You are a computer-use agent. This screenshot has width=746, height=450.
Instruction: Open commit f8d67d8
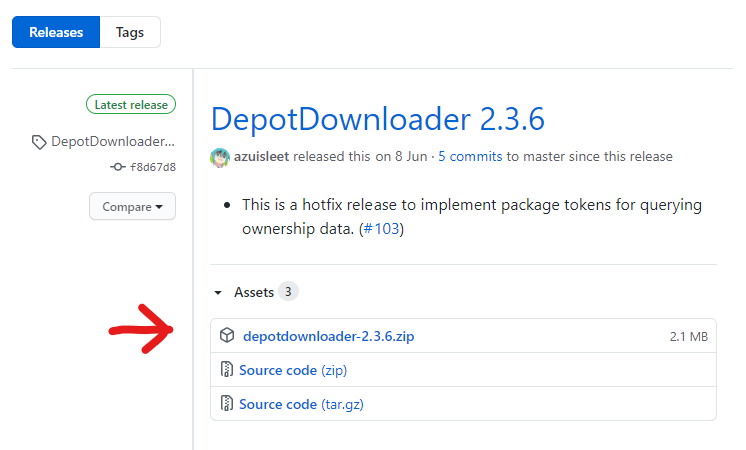(153, 167)
